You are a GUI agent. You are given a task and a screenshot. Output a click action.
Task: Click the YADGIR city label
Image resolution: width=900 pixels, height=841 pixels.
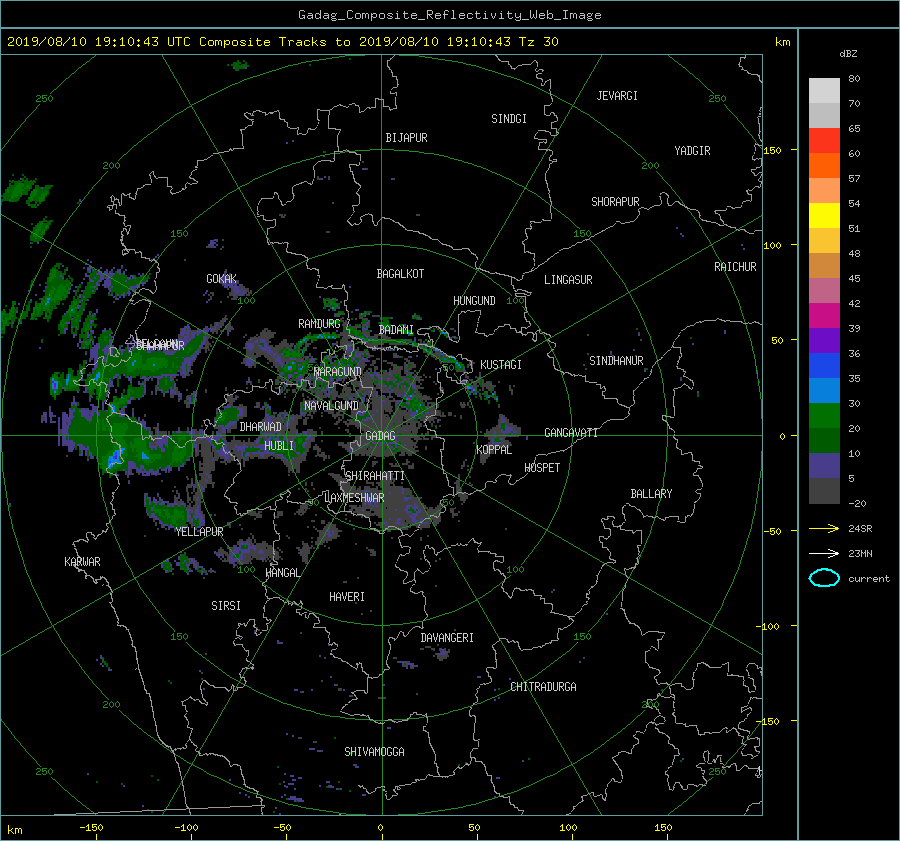coord(692,151)
